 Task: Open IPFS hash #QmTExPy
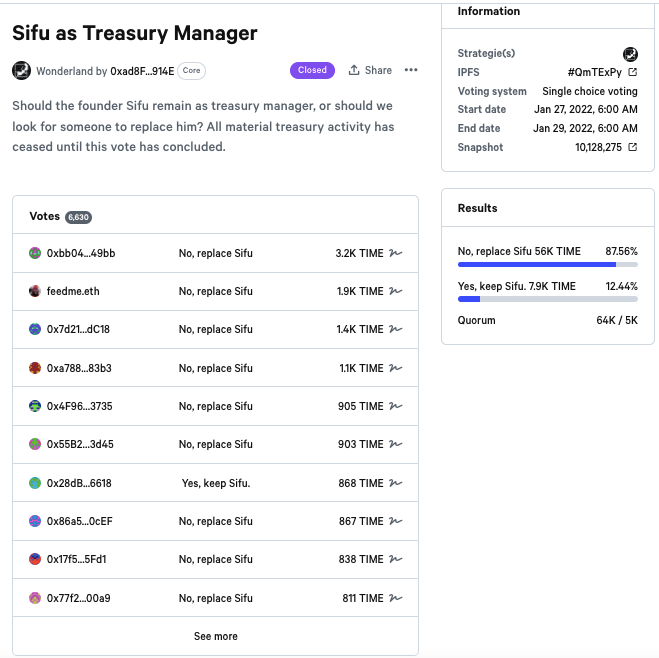(595, 72)
